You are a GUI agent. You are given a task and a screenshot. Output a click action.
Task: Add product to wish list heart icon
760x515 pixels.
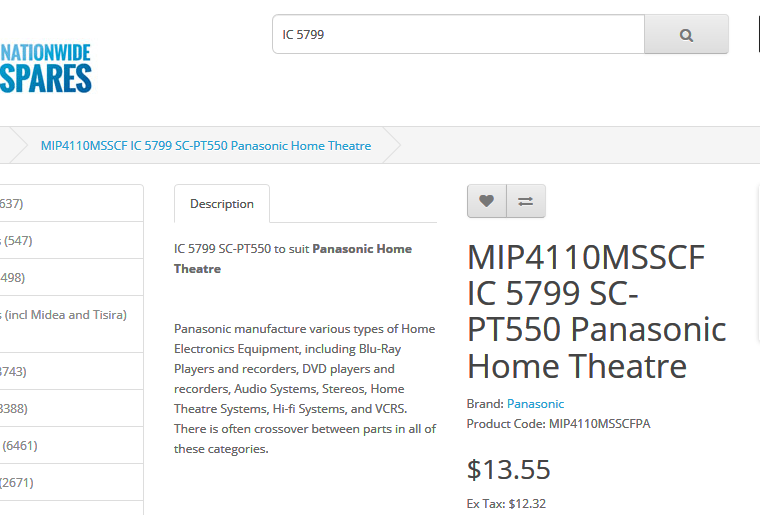(487, 201)
